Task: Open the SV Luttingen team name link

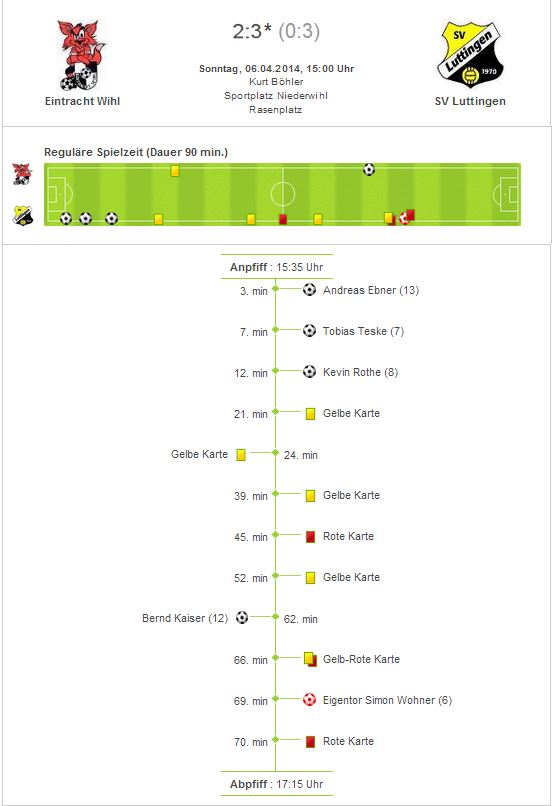Action: tap(470, 101)
